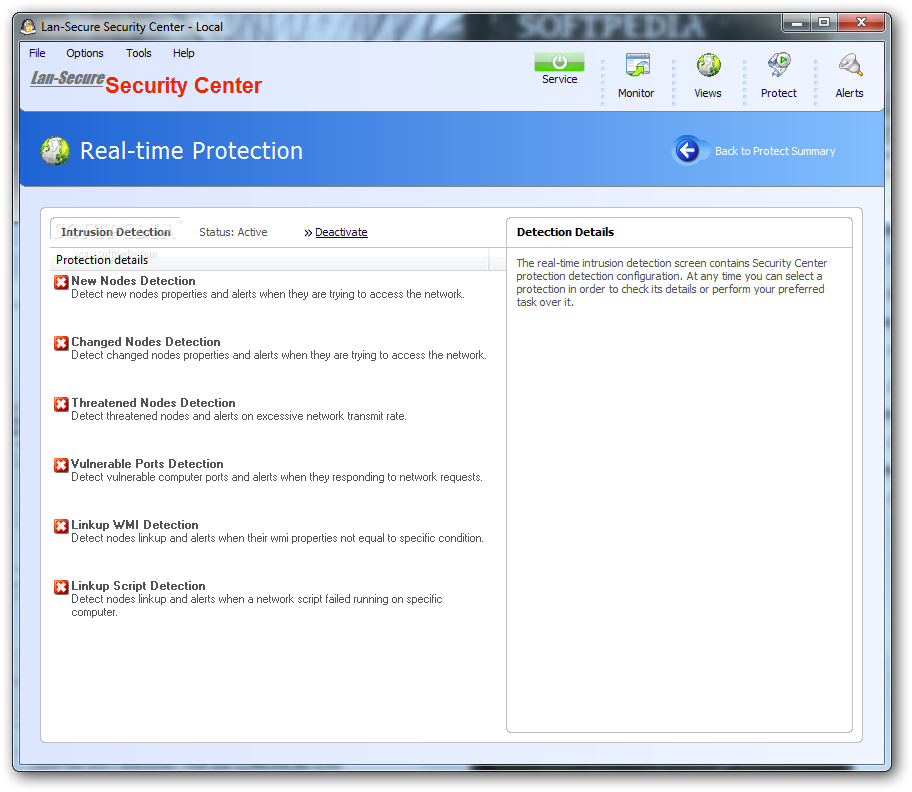
Task: Open the Views globe icon
Action: pyautogui.click(x=708, y=65)
